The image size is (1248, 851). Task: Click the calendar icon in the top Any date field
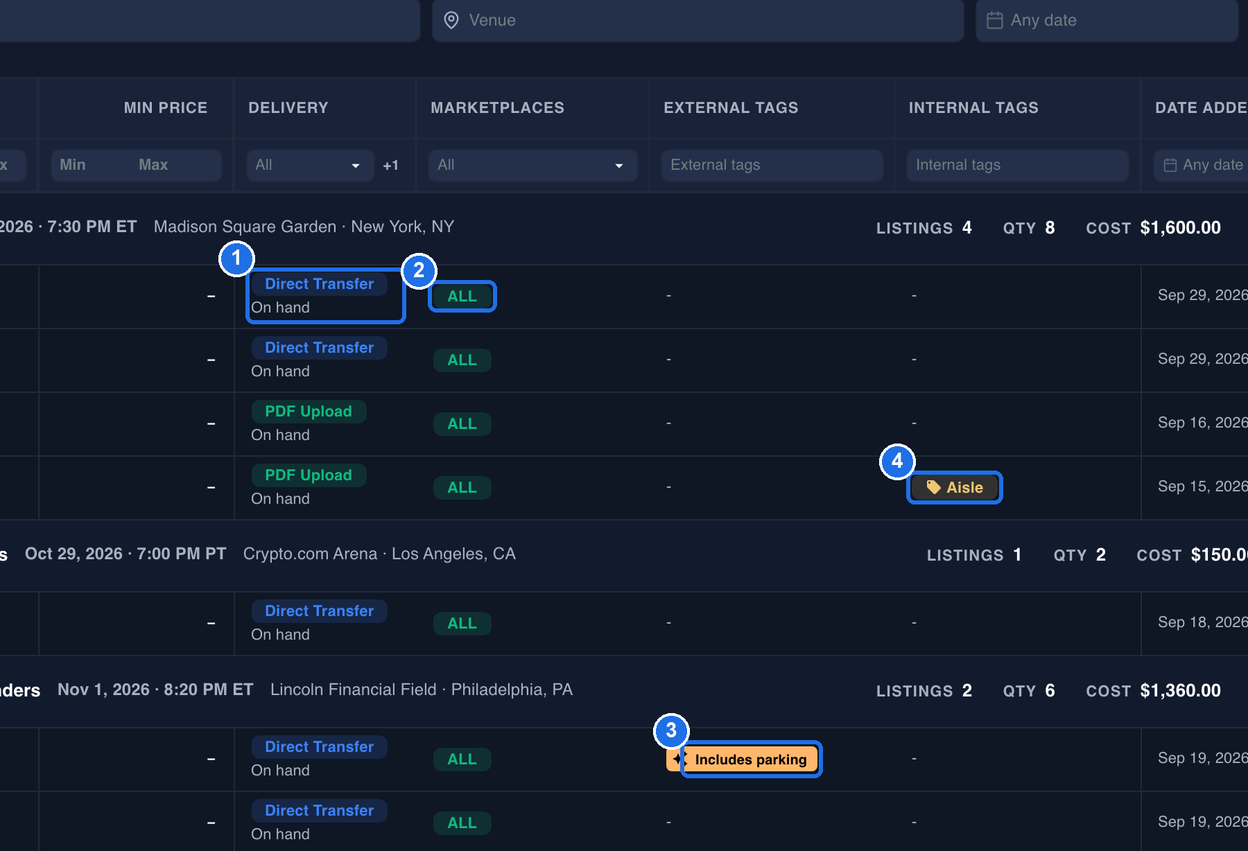click(995, 20)
